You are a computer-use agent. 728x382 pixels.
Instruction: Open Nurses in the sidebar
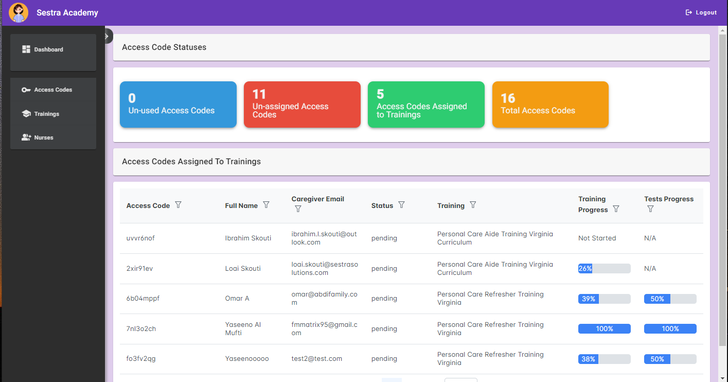(x=53, y=137)
